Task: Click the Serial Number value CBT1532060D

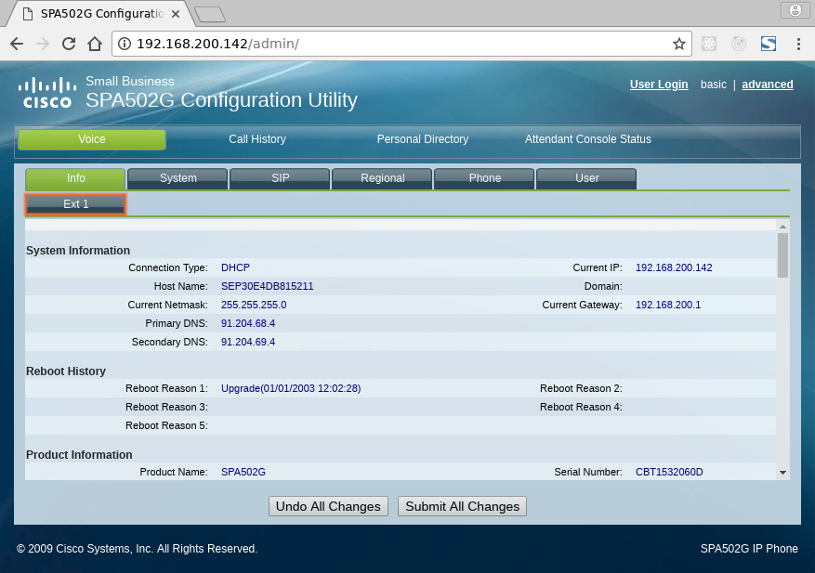Action: pos(669,472)
